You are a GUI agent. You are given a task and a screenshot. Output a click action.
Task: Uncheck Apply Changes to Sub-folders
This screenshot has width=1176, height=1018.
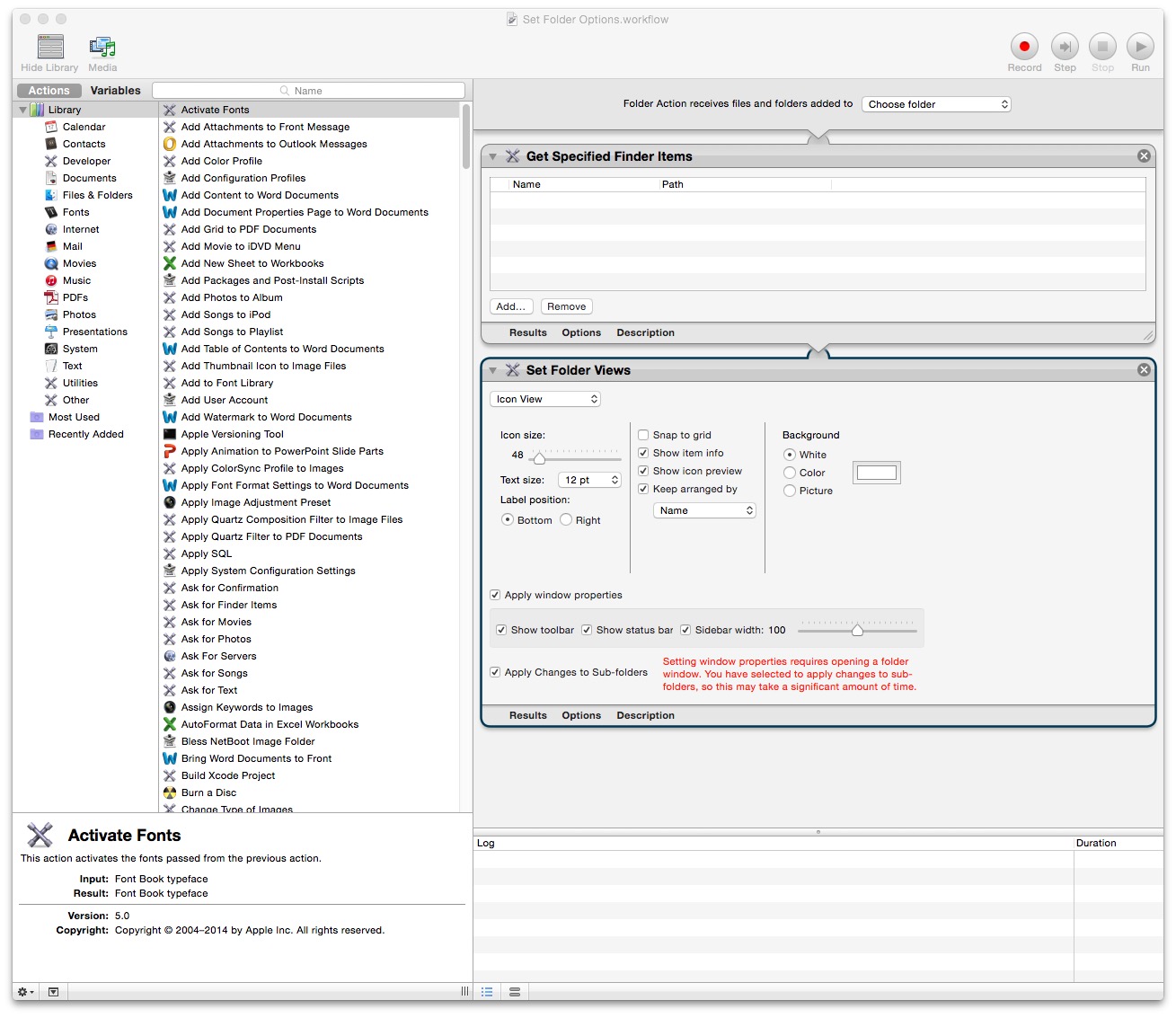pyautogui.click(x=495, y=672)
